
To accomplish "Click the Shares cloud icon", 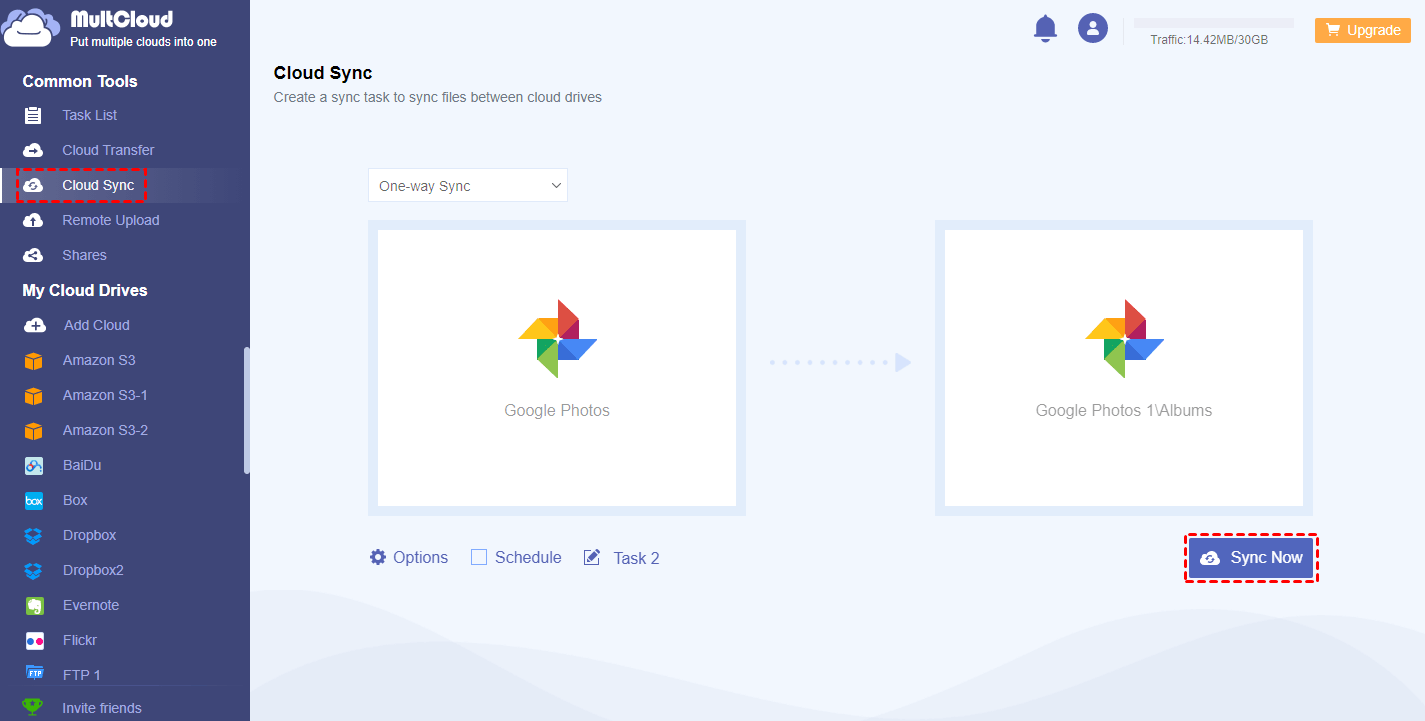I will pyautogui.click(x=33, y=255).
